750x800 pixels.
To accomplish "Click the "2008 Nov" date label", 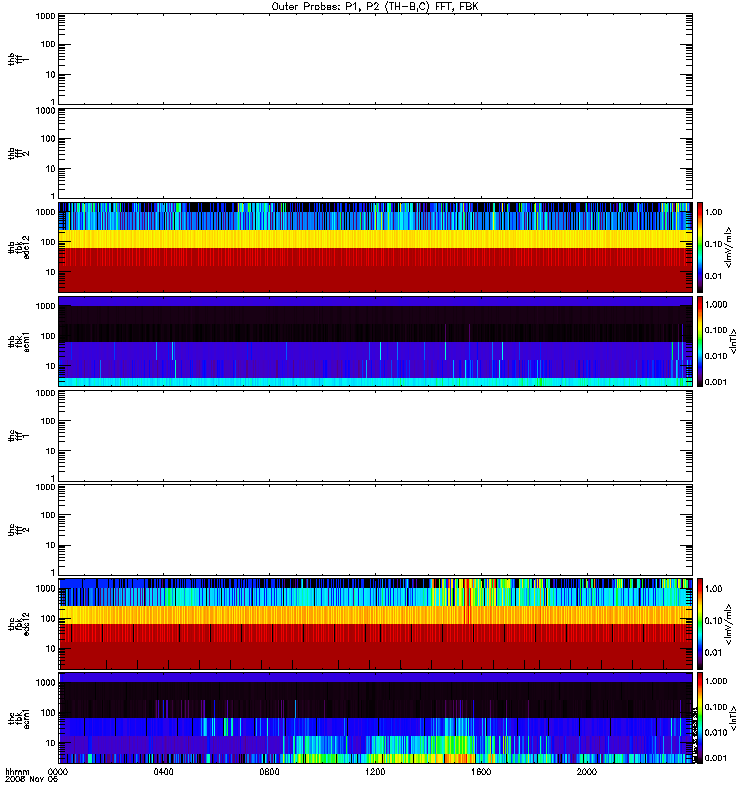I will click(26, 780).
